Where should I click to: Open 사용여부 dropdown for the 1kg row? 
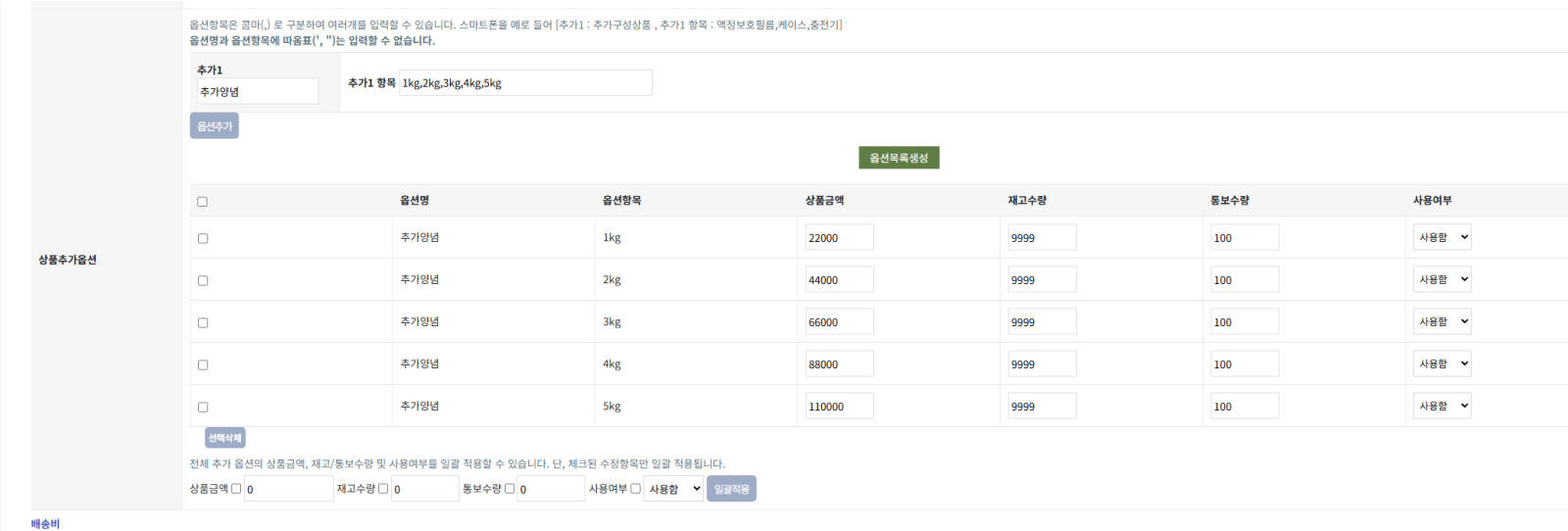pyautogui.click(x=1442, y=237)
